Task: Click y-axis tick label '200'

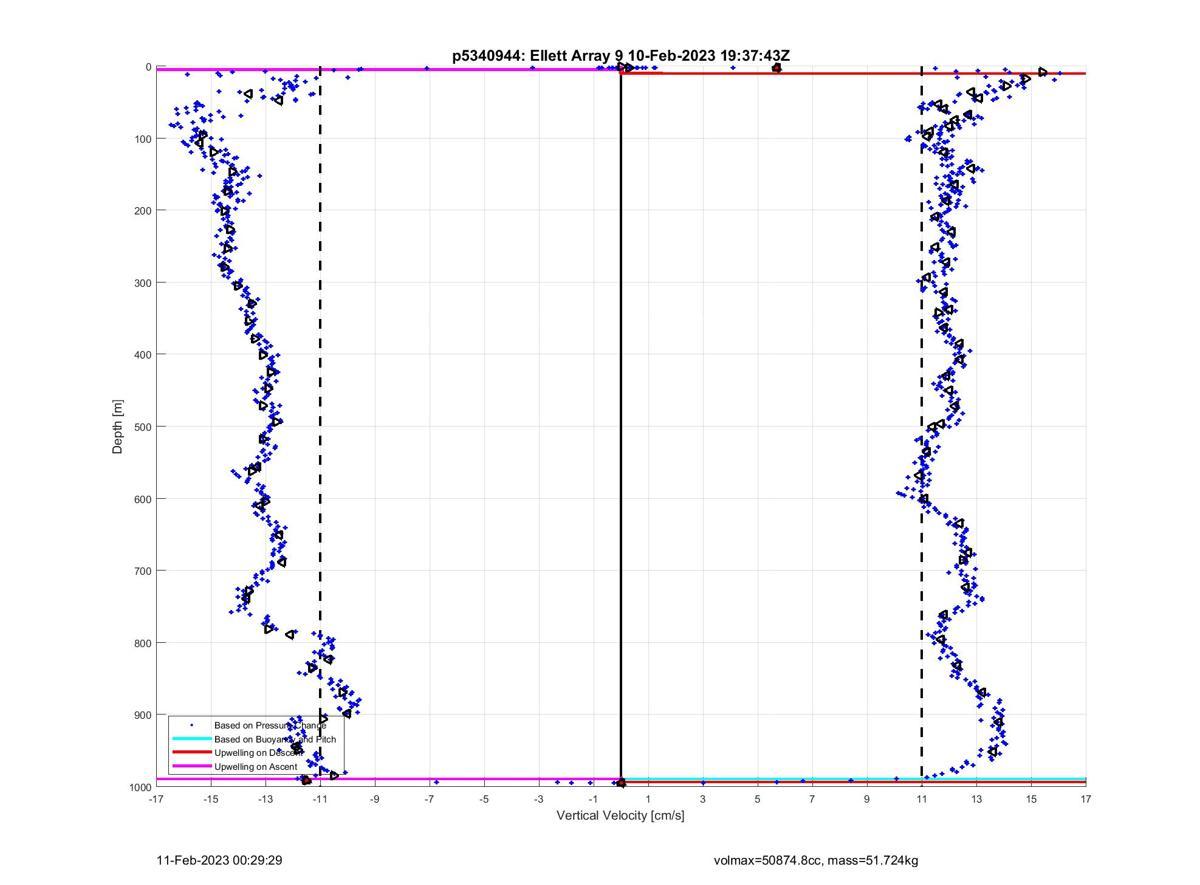Action: pyautogui.click(x=143, y=211)
